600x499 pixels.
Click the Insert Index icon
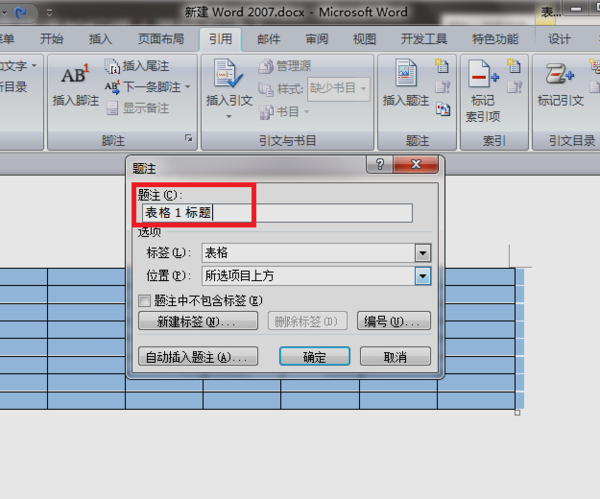tap(514, 66)
